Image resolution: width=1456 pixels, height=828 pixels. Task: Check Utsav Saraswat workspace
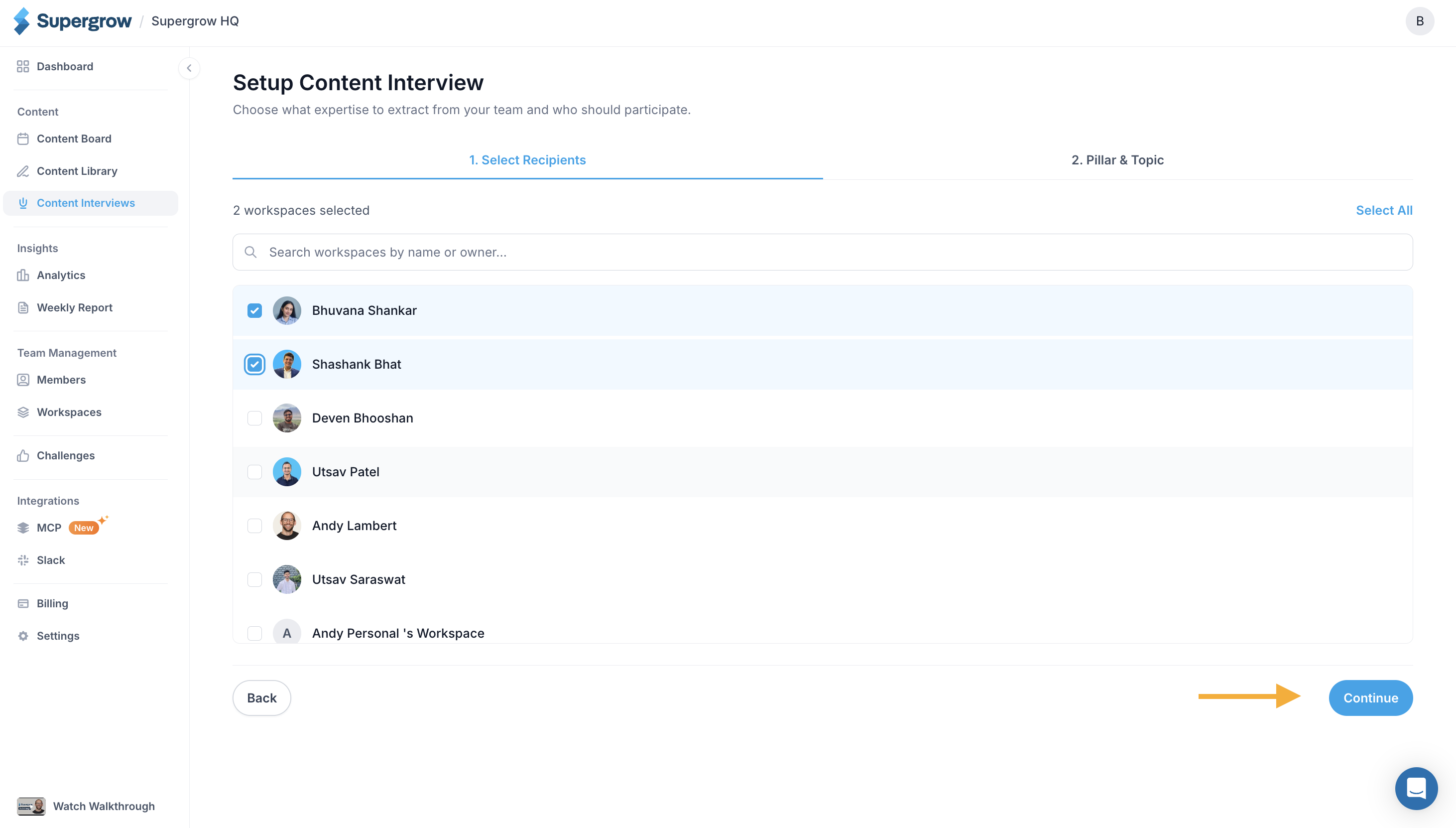pyautogui.click(x=254, y=580)
